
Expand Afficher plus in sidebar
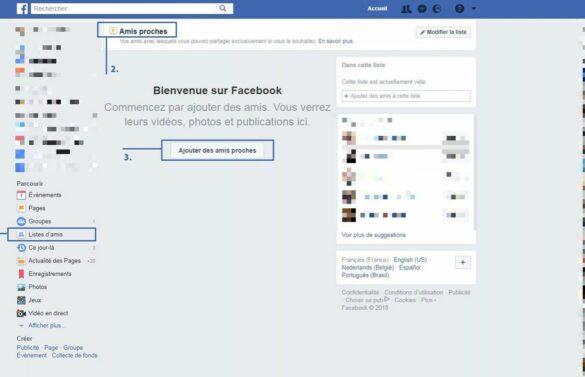(47, 325)
